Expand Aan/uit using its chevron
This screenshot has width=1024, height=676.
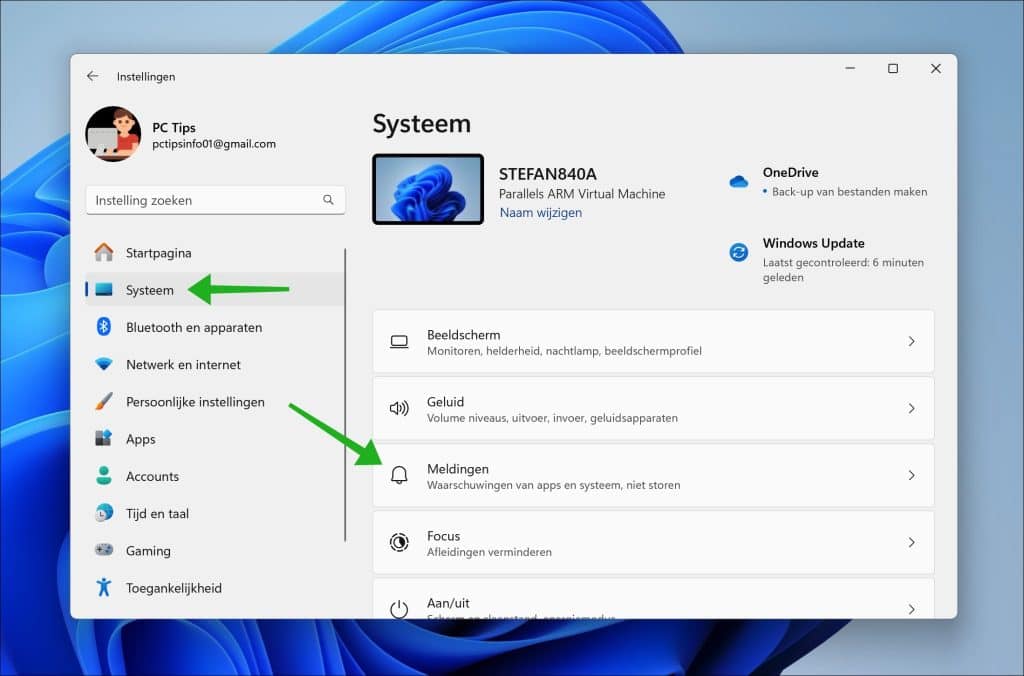pos(911,609)
